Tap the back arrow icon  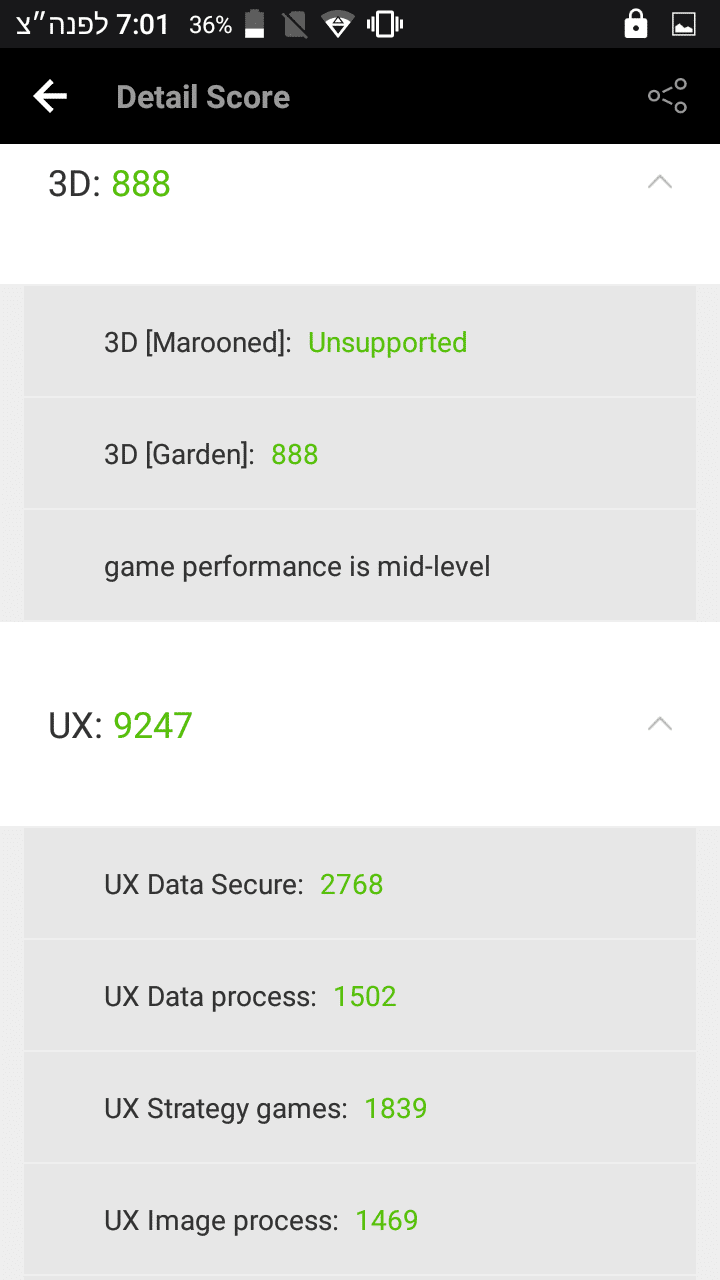(x=50, y=96)
